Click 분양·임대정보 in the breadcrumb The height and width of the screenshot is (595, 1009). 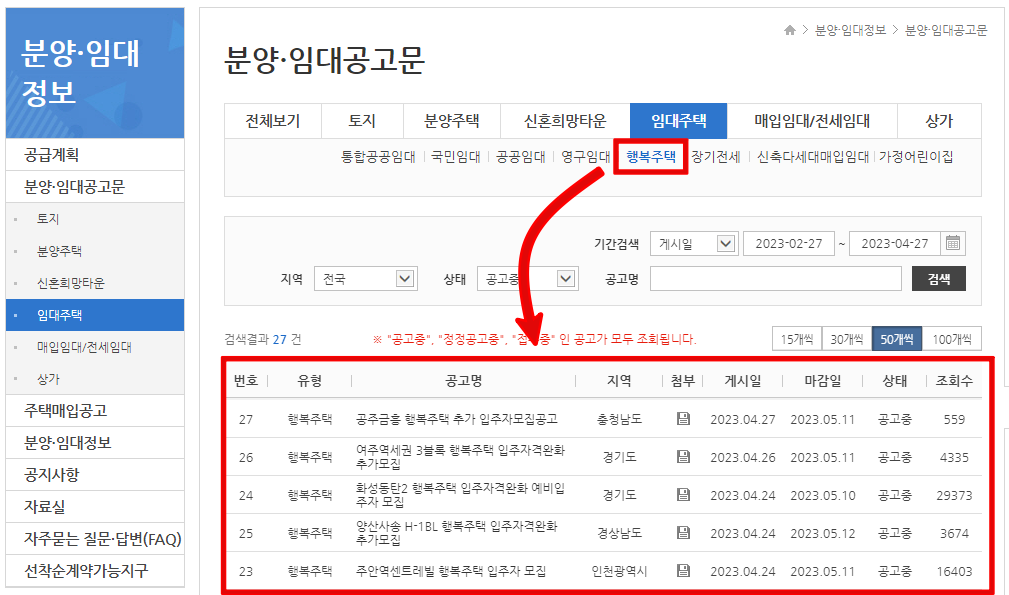(x=850, y=30)
